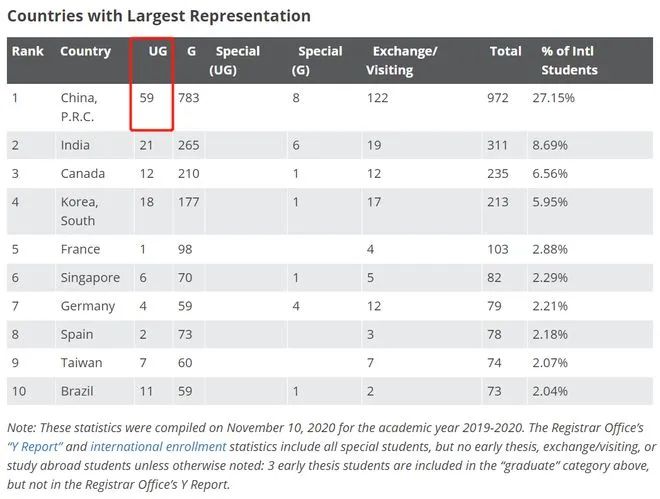This screenshot has width=660, height=499.
Task: Click the Spain country cell
Action: pyautogui.click(x=77, y=334)
